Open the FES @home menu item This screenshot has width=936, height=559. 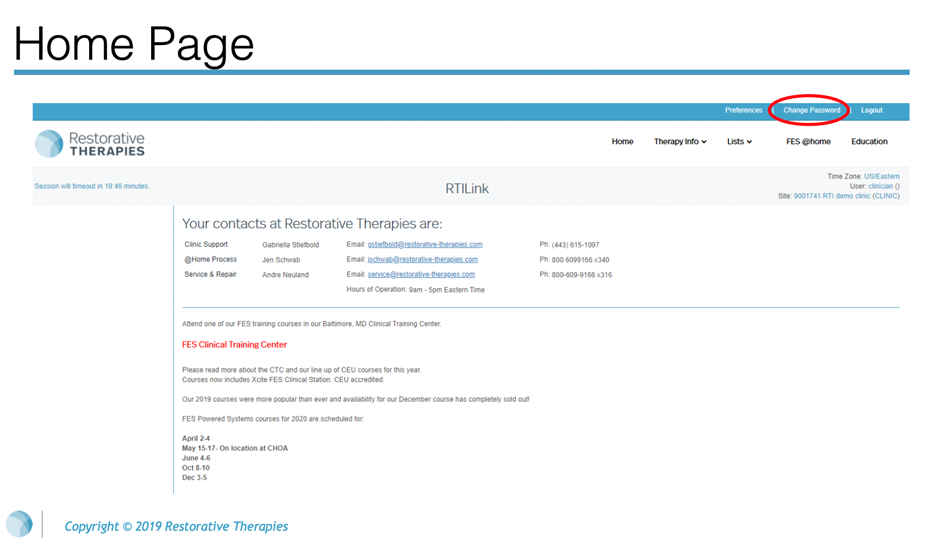click(808, 142)
